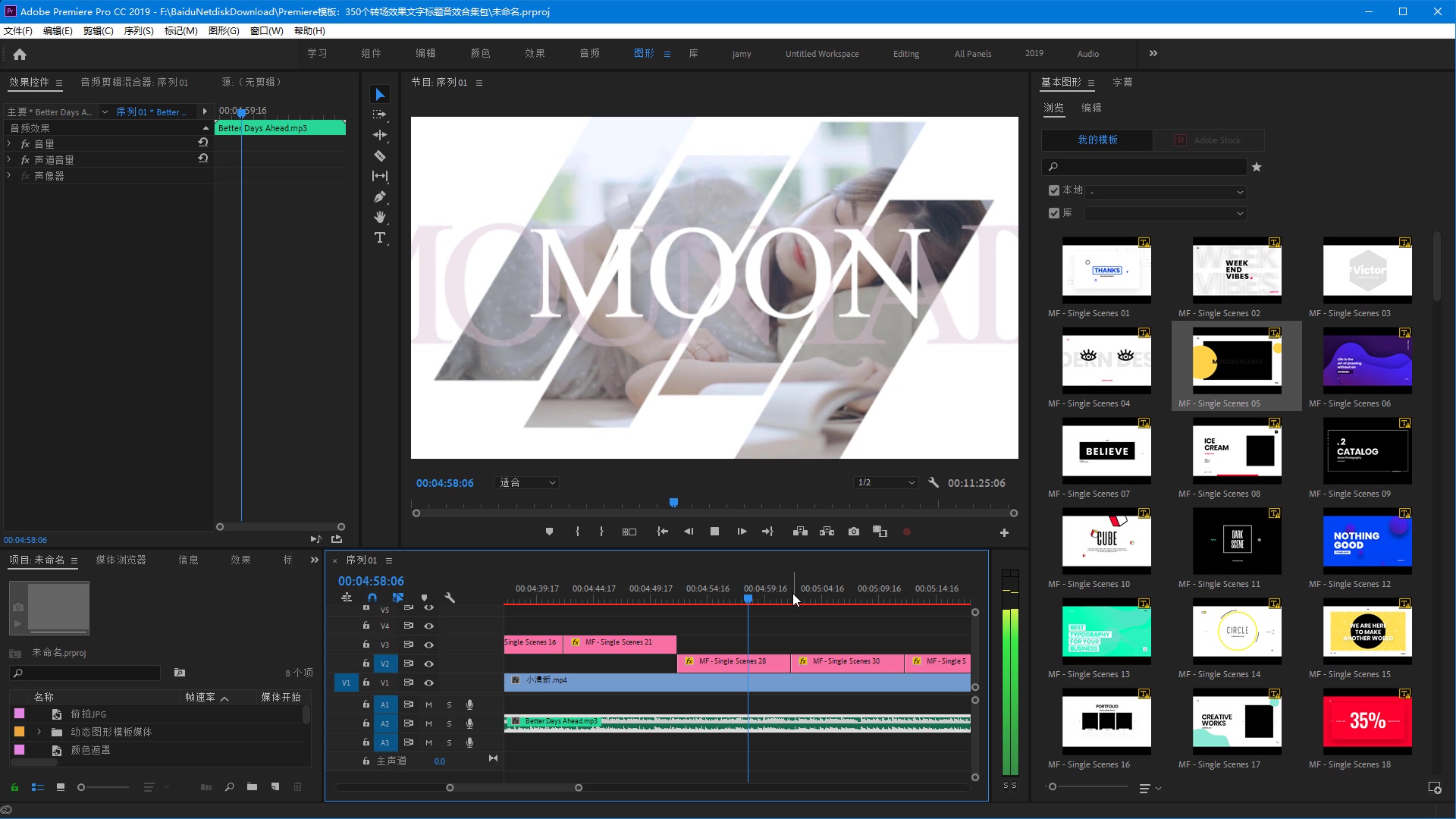Drag the timeline zoom slider left
Viewport: 1456px width, 819px height.
coord(450,787)
